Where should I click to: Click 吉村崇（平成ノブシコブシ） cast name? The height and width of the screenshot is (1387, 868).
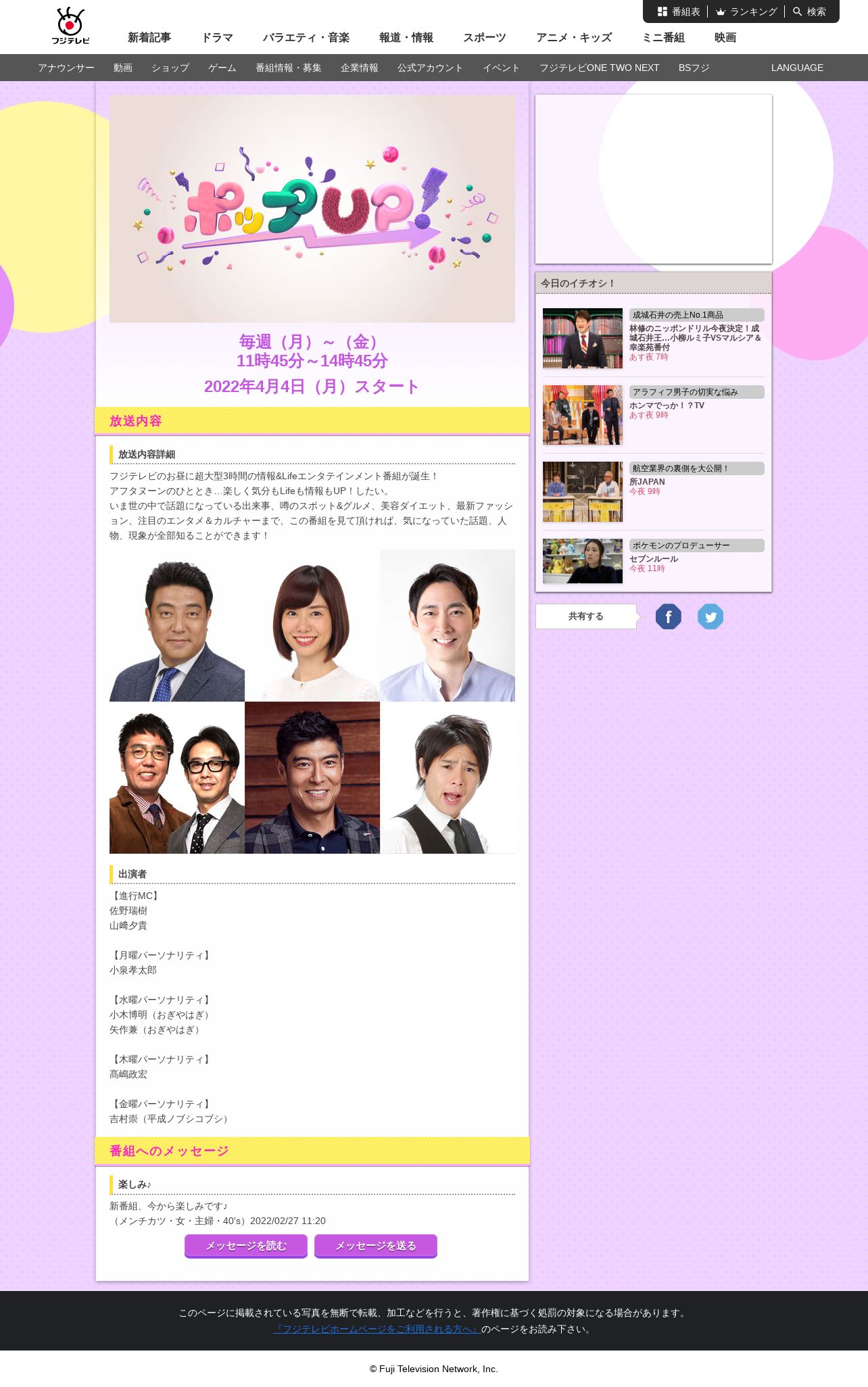point(171,1119)
